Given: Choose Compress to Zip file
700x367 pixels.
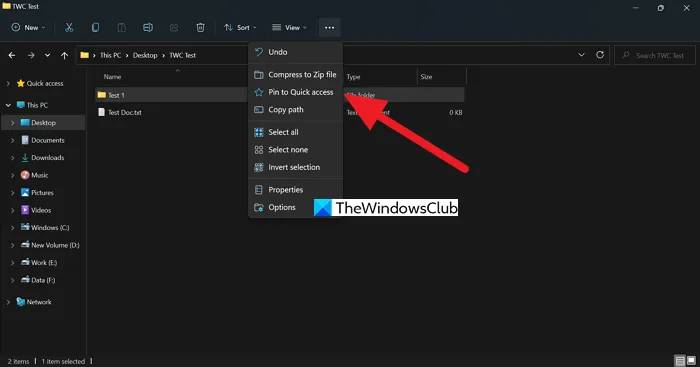Looking at the screenshot, I should pyautogui.click(x=295, y=75).
